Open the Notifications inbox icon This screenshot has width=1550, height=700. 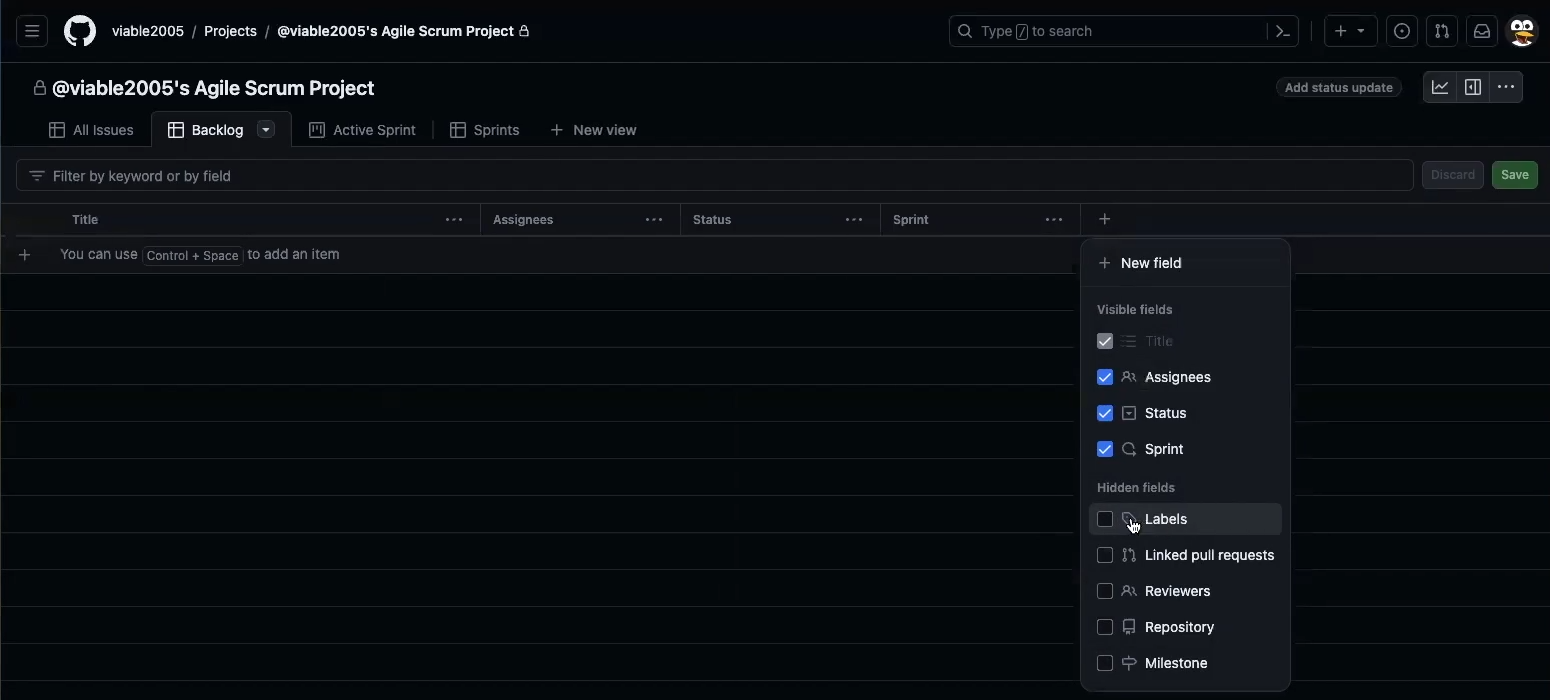(x=1482, y=31)
